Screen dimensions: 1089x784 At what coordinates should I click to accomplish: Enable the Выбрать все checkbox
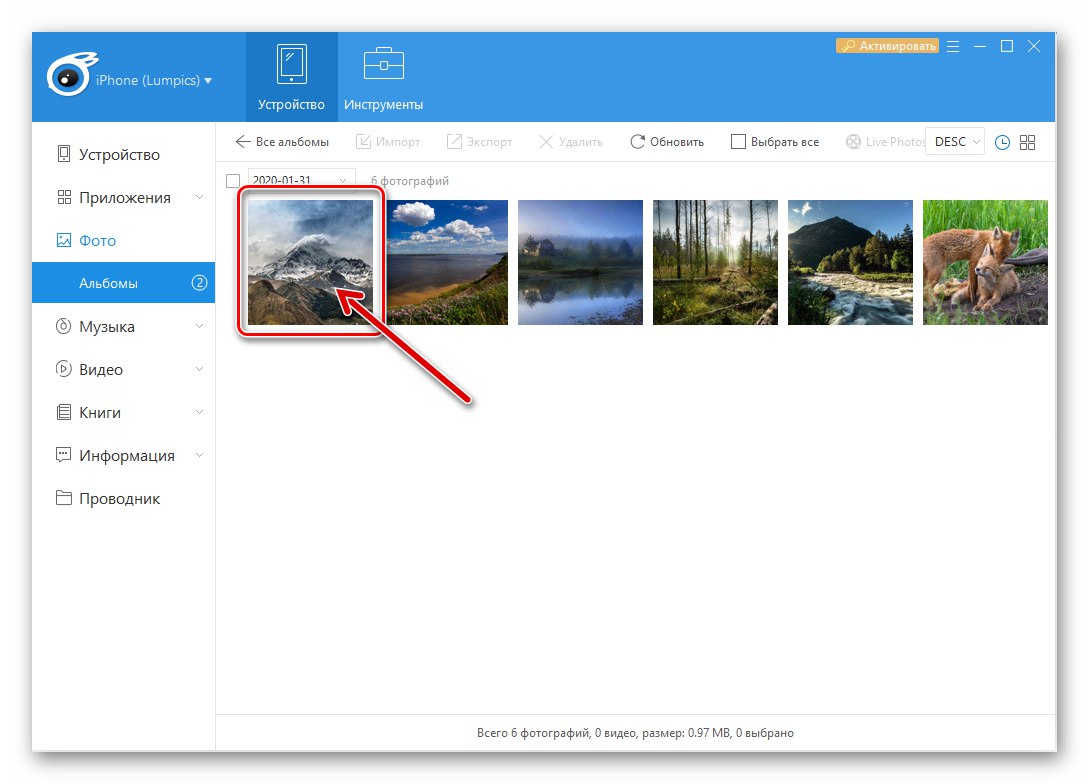pyautogui.click(x=739, y=141)
